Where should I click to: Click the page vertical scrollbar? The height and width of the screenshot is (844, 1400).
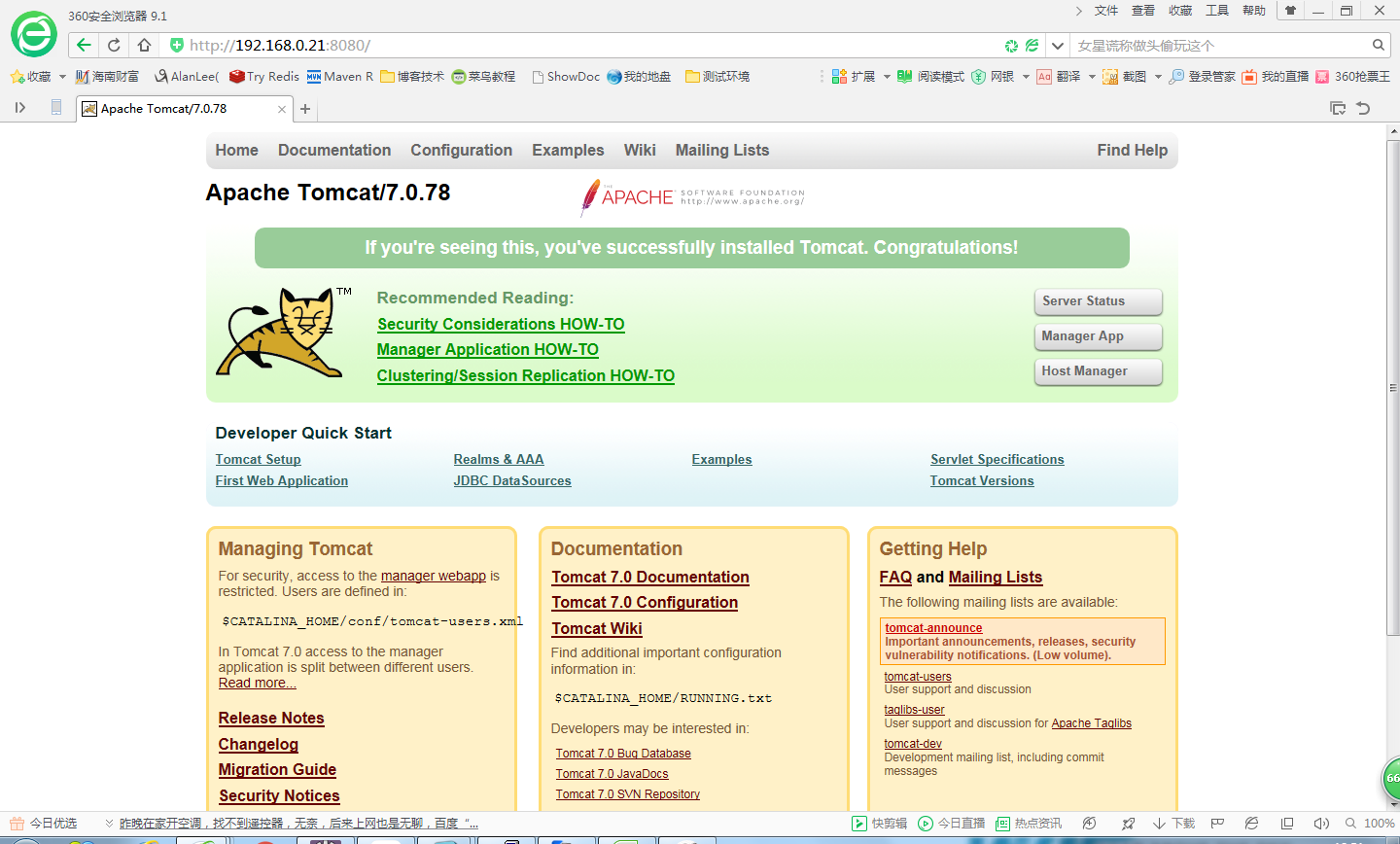[x=1393, y=388]
